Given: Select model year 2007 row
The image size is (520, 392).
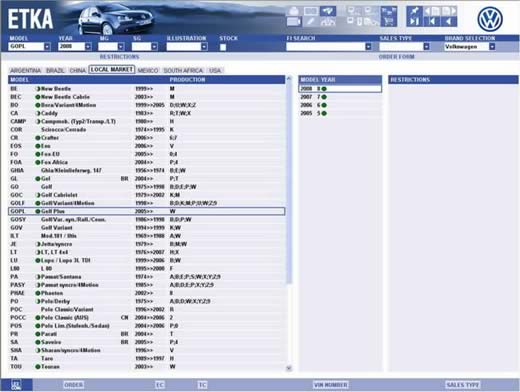Looking at the screenshot, I should pos(340,97).
